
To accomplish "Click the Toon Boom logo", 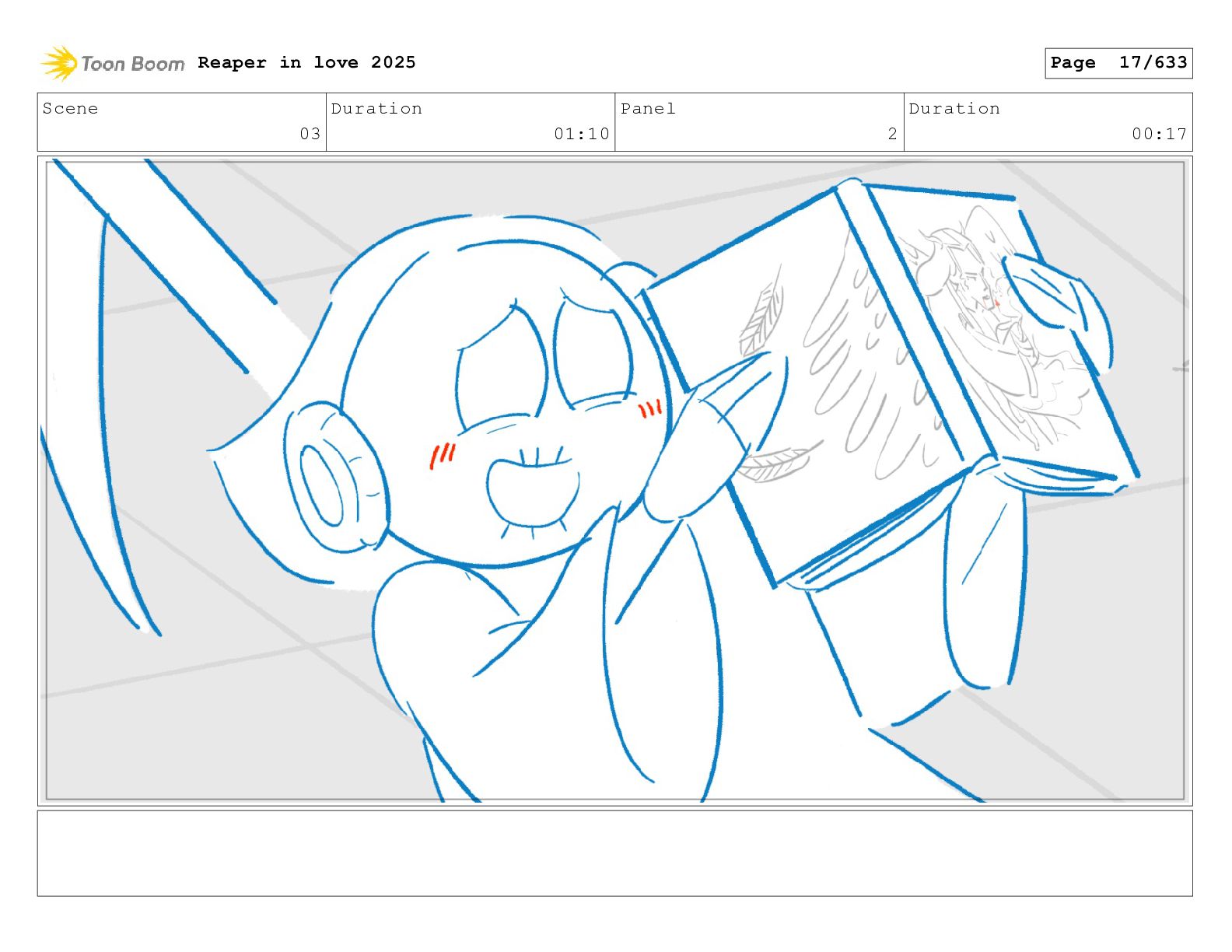I will [x=113, y=63].
